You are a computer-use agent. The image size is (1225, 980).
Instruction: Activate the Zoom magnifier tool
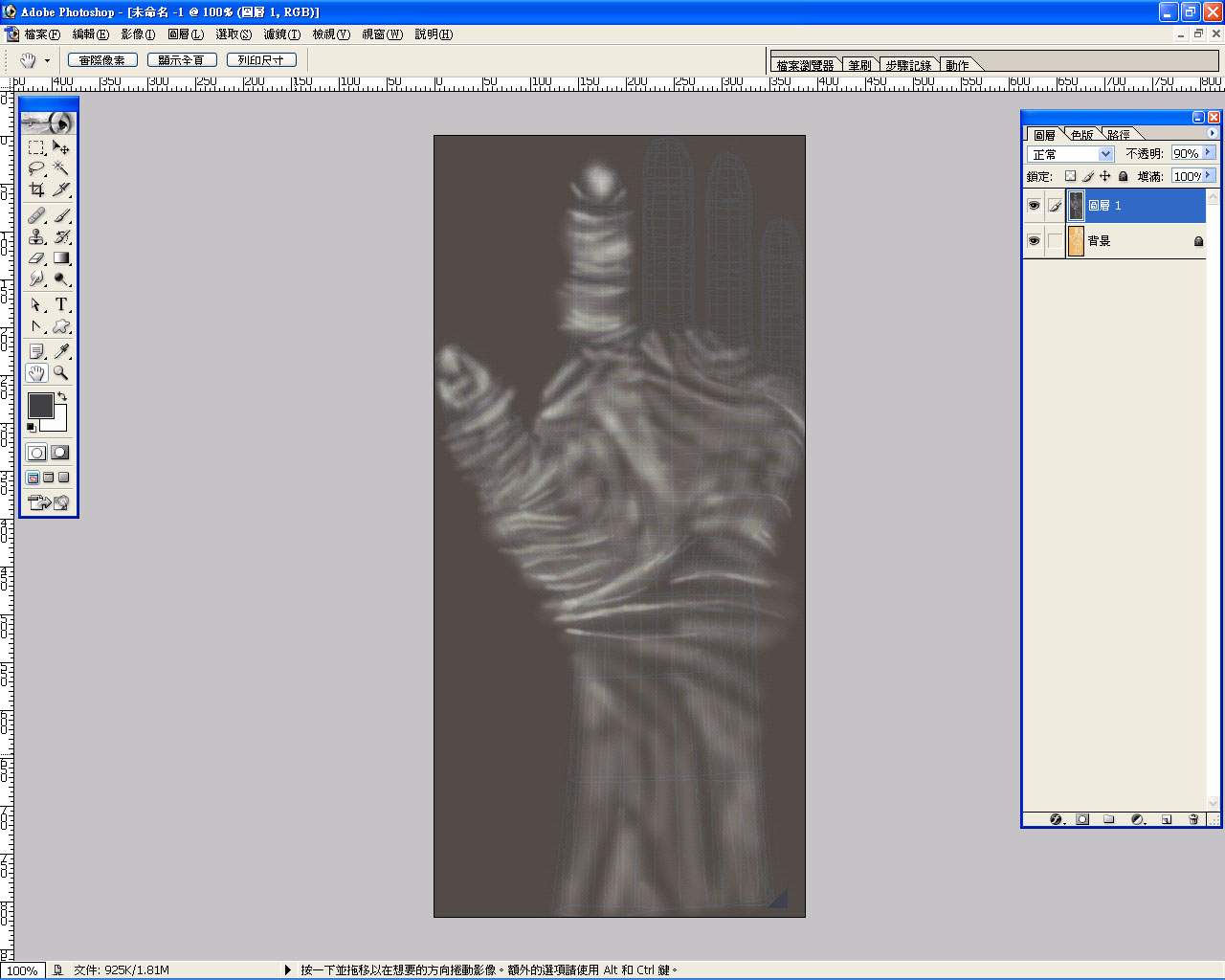tap(61, 373)
